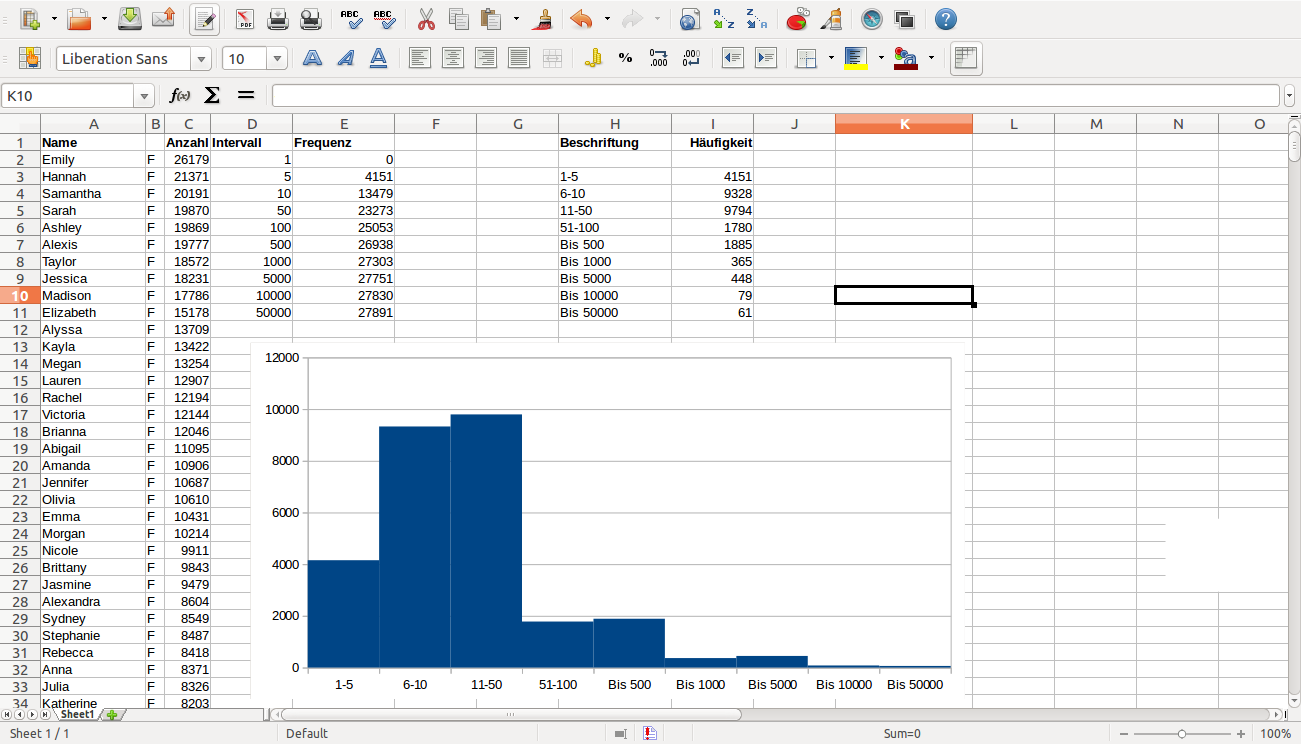
Task: Apply the currency number format
Action: pyautogui.click(x=593, y=59)
